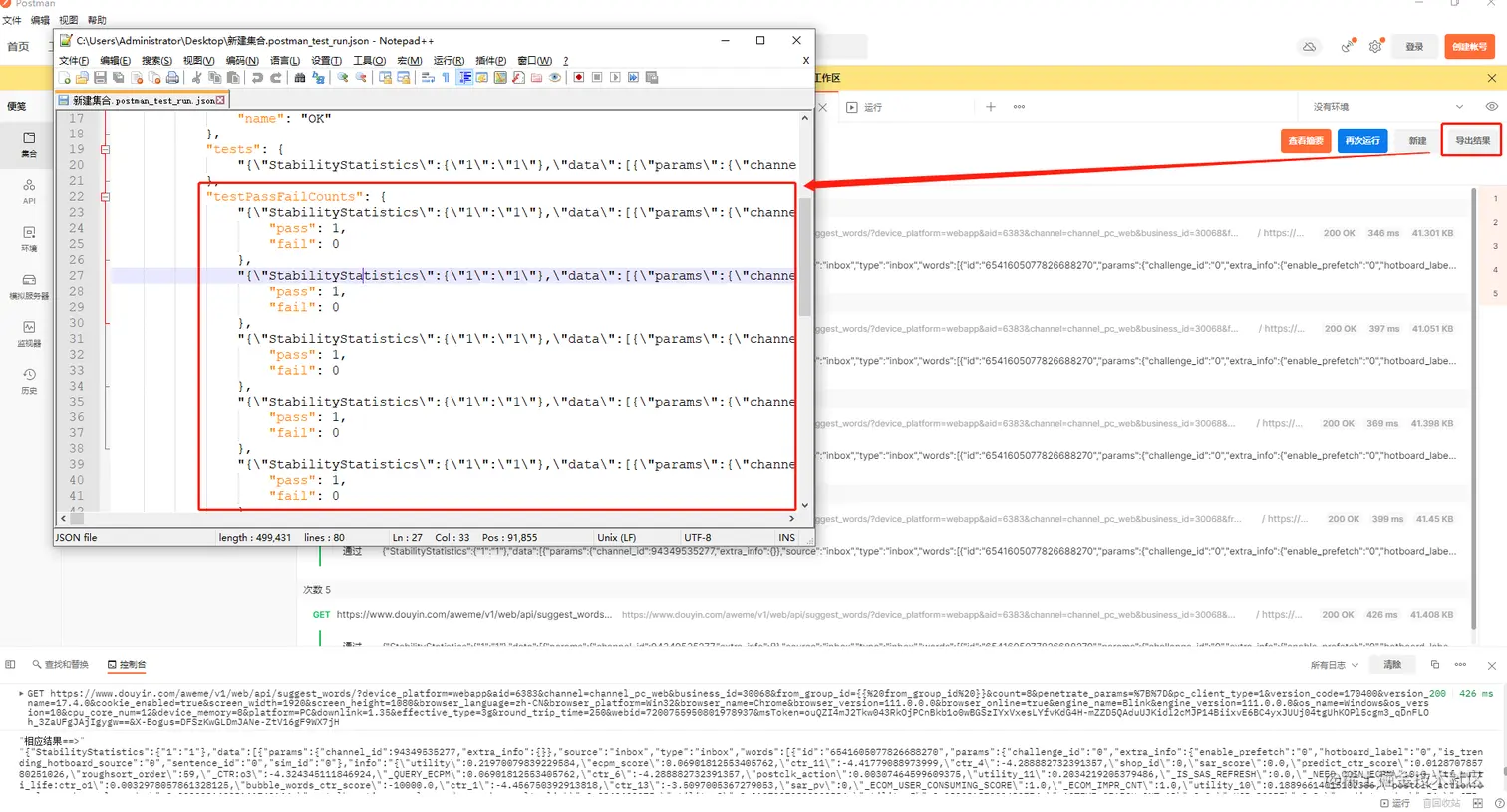Toggle the environment quick look eye in Postman
The width and height of the screenshot is (1507, 812).
coord(1492,107)
